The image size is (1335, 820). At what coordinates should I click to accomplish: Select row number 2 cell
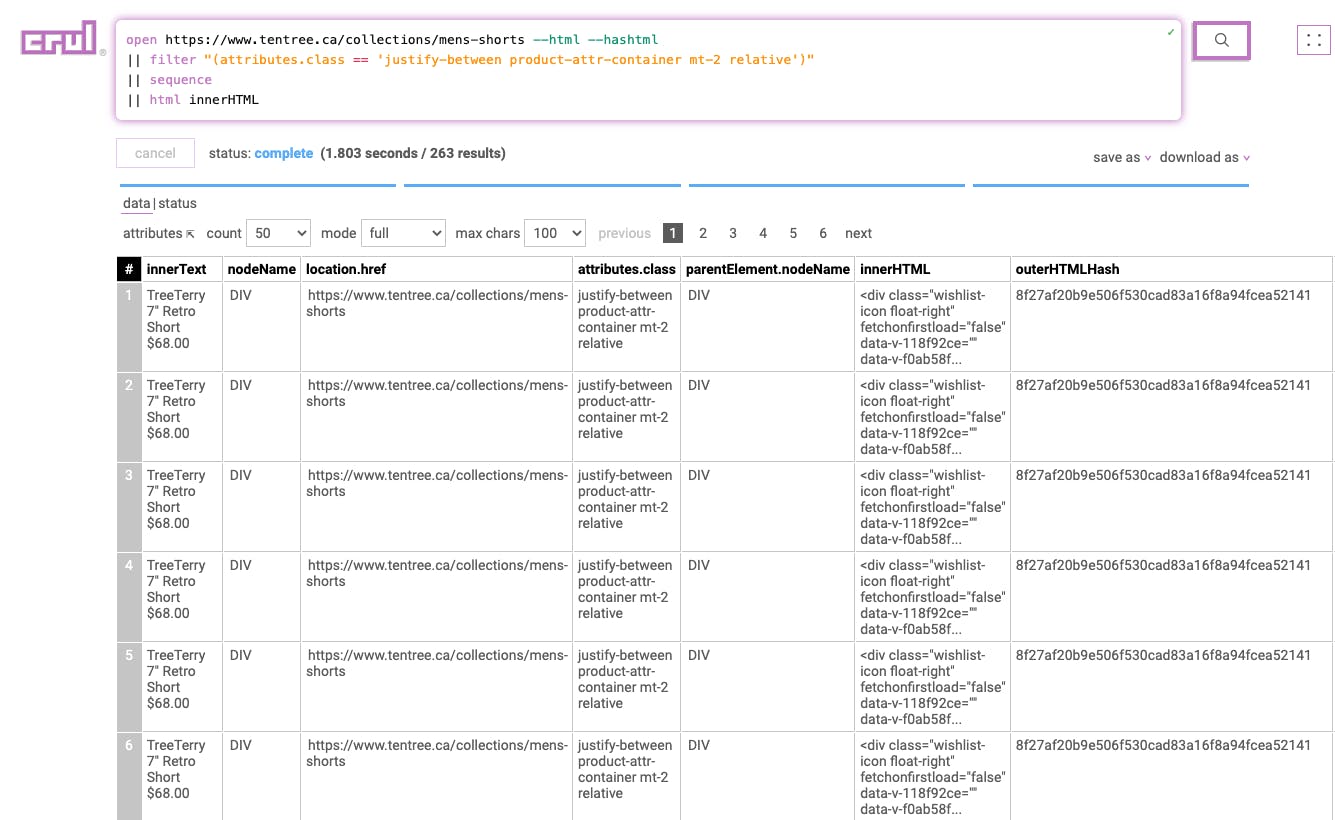[129, 416]
